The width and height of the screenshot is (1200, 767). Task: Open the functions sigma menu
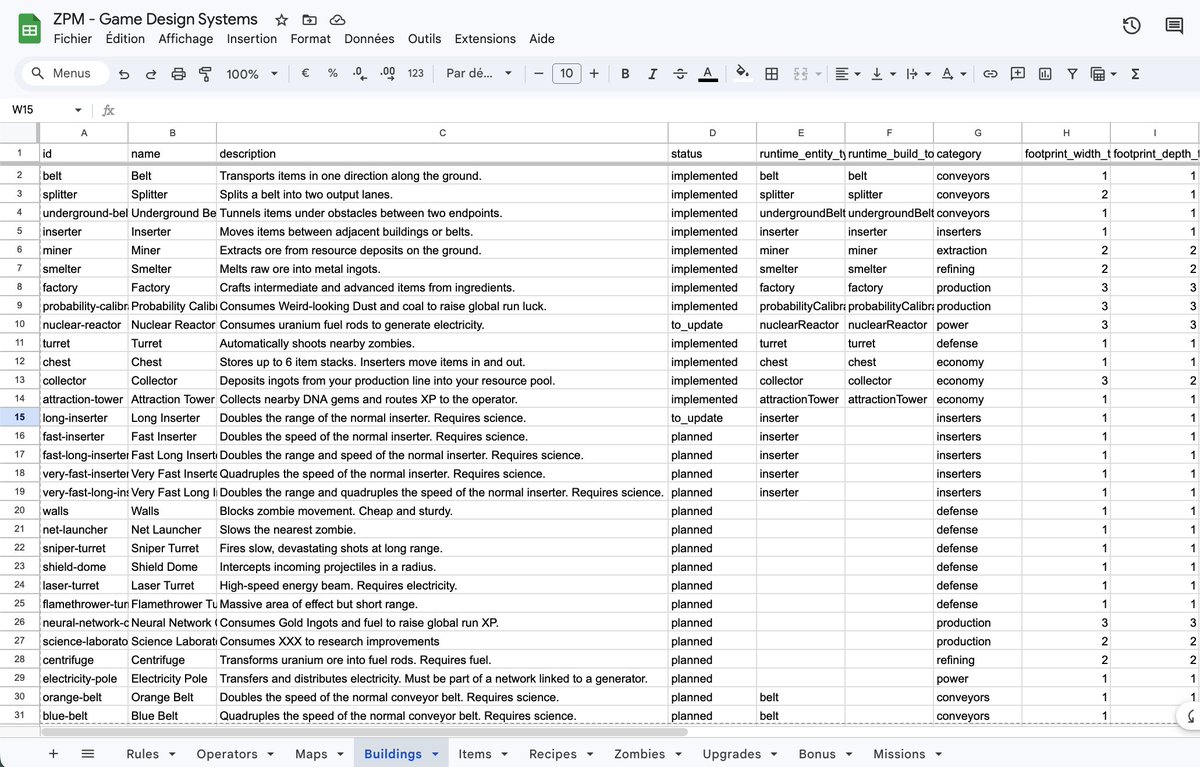pyautogui.click(x=1135, y=73)
